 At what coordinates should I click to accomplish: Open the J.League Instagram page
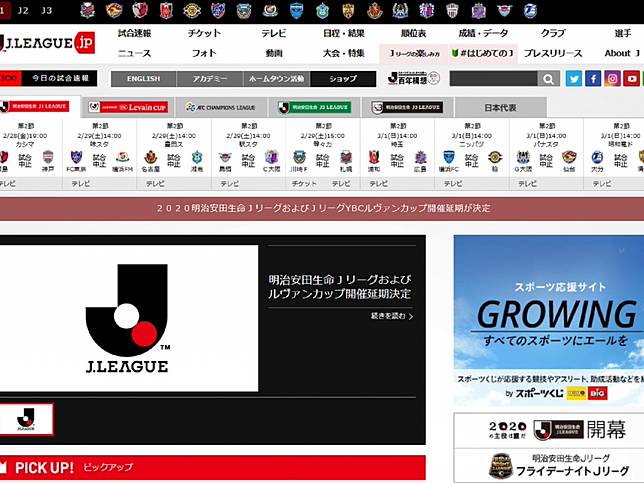(x=612, y=78)
